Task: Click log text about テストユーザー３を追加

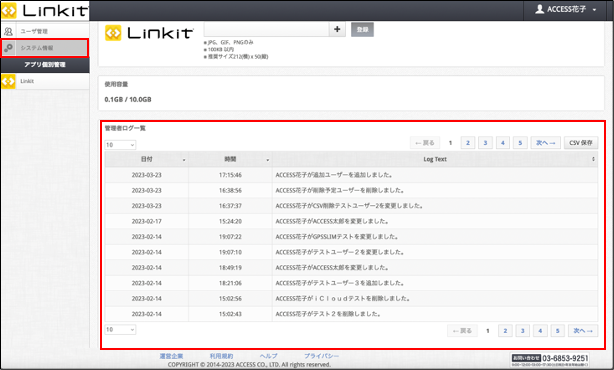Action: pos(340,283)
